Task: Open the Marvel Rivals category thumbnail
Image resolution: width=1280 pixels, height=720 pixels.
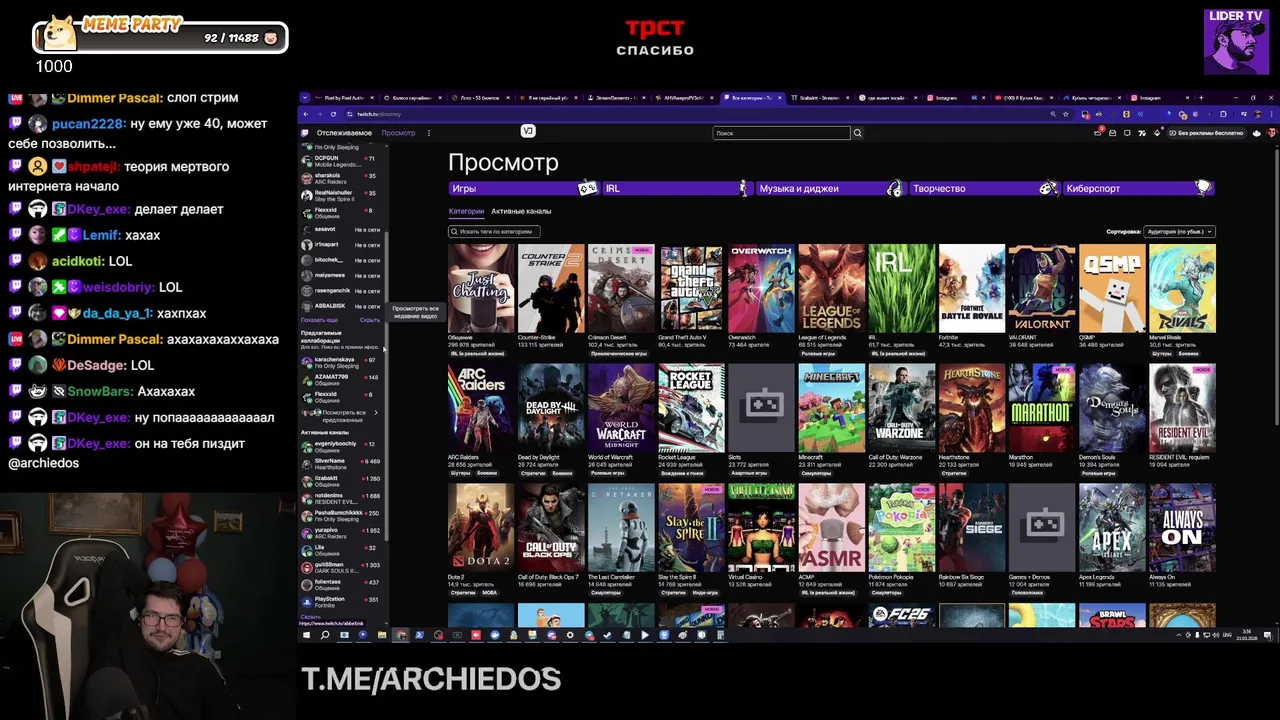Action: [1182, 288]
